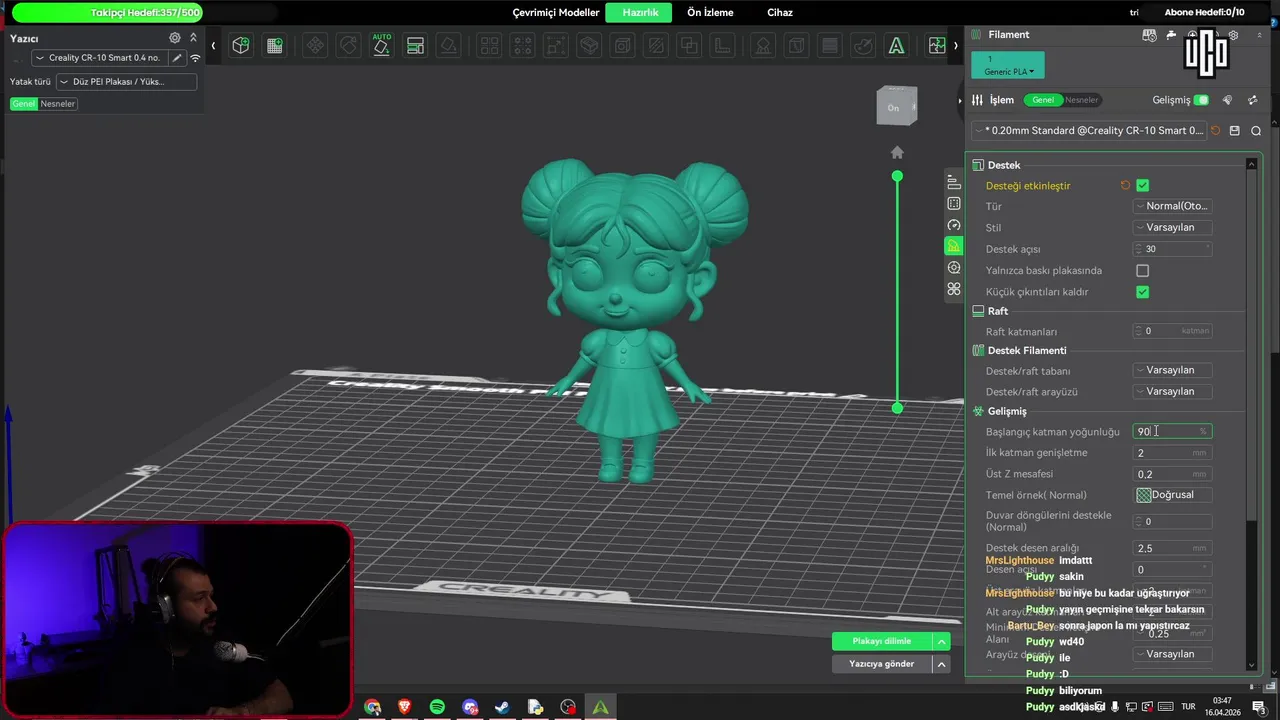Uncheck Desteği etkinleştir checkbox
This screenshot has height=720, width=1280.
pyautogui.click(x=1143, y=185)
